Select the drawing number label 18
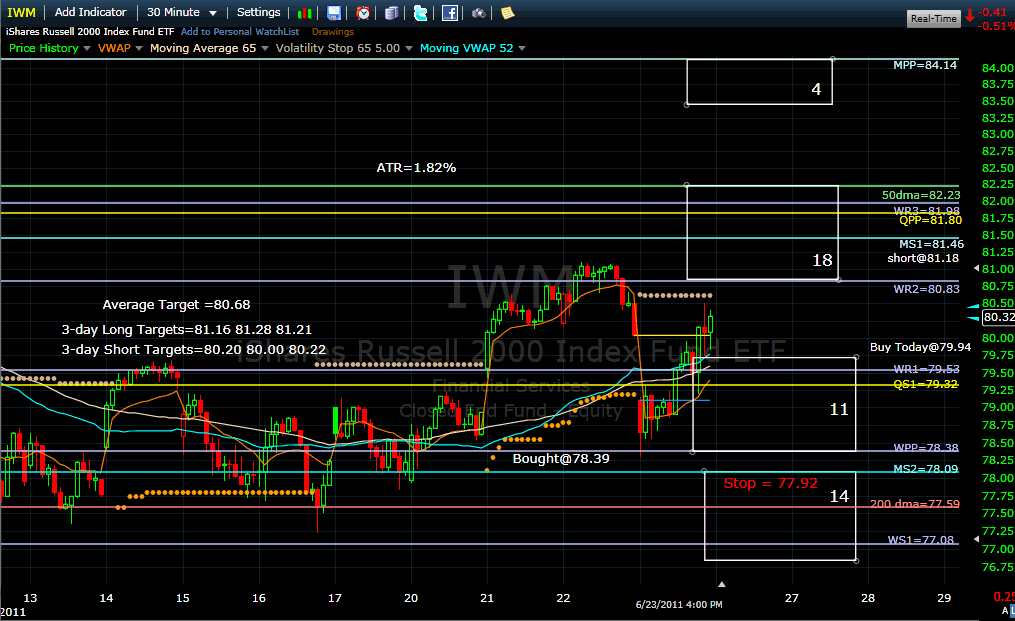1015x621 pixels. 822,260
